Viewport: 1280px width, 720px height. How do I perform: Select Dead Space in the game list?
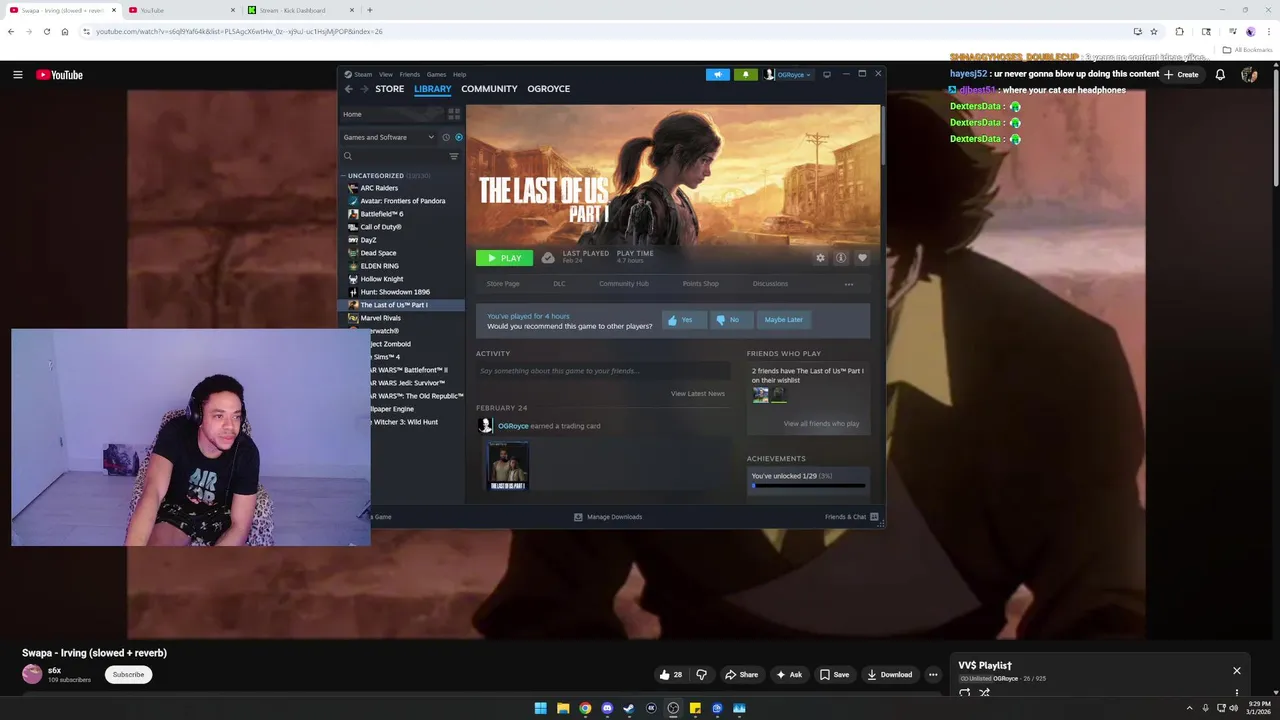378,253
